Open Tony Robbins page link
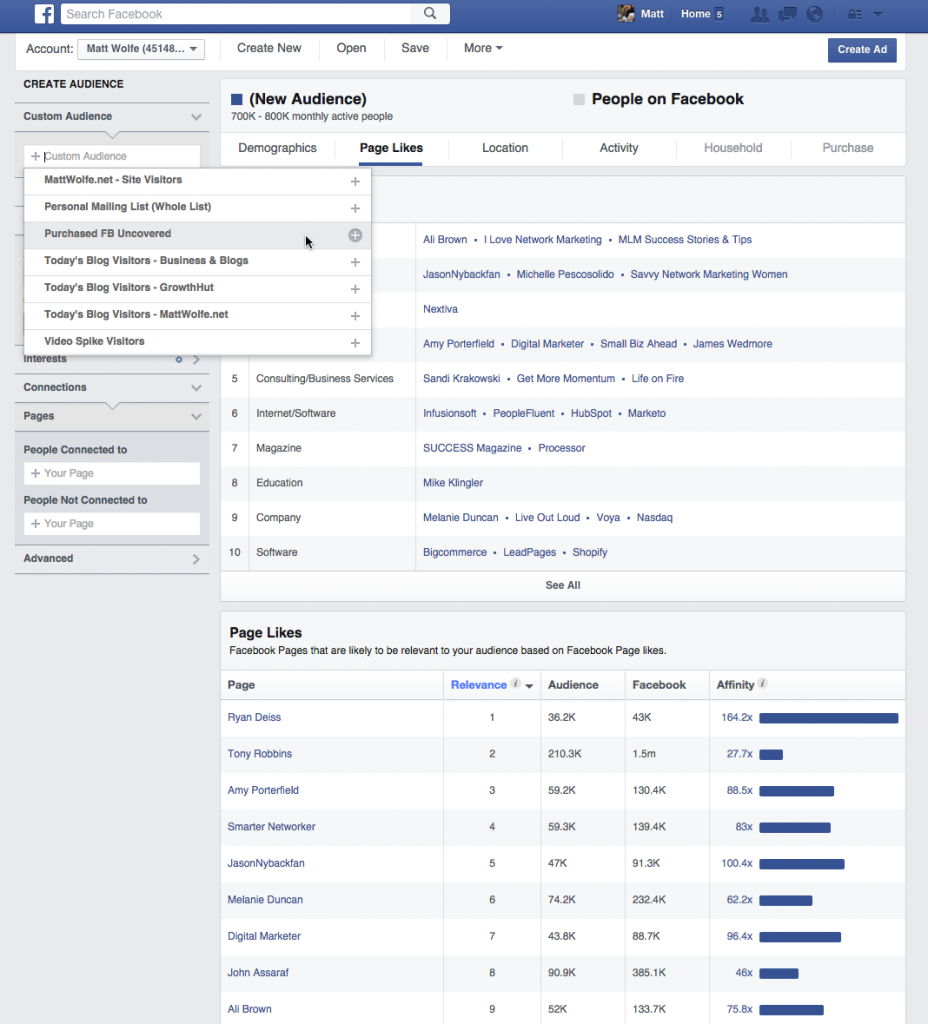Viewport: 928px width, 1024px height. [x=260, y=754]
